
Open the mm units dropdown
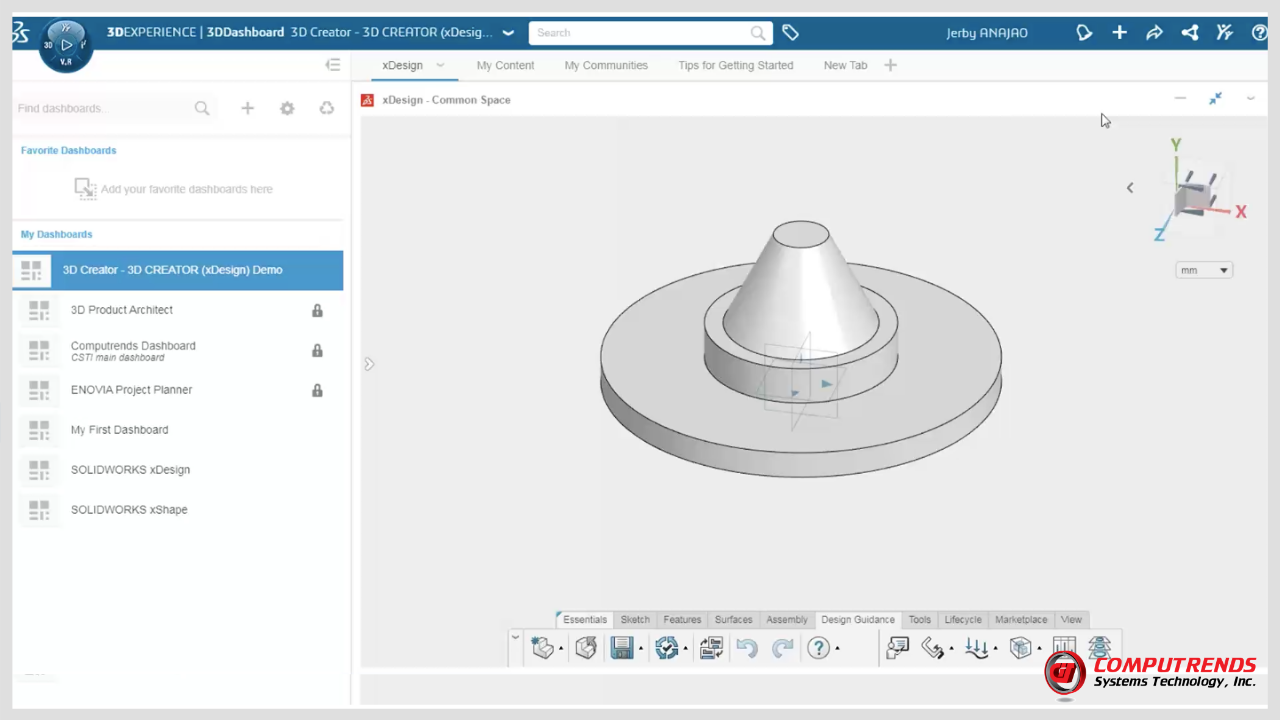(x=1204, y=270)
